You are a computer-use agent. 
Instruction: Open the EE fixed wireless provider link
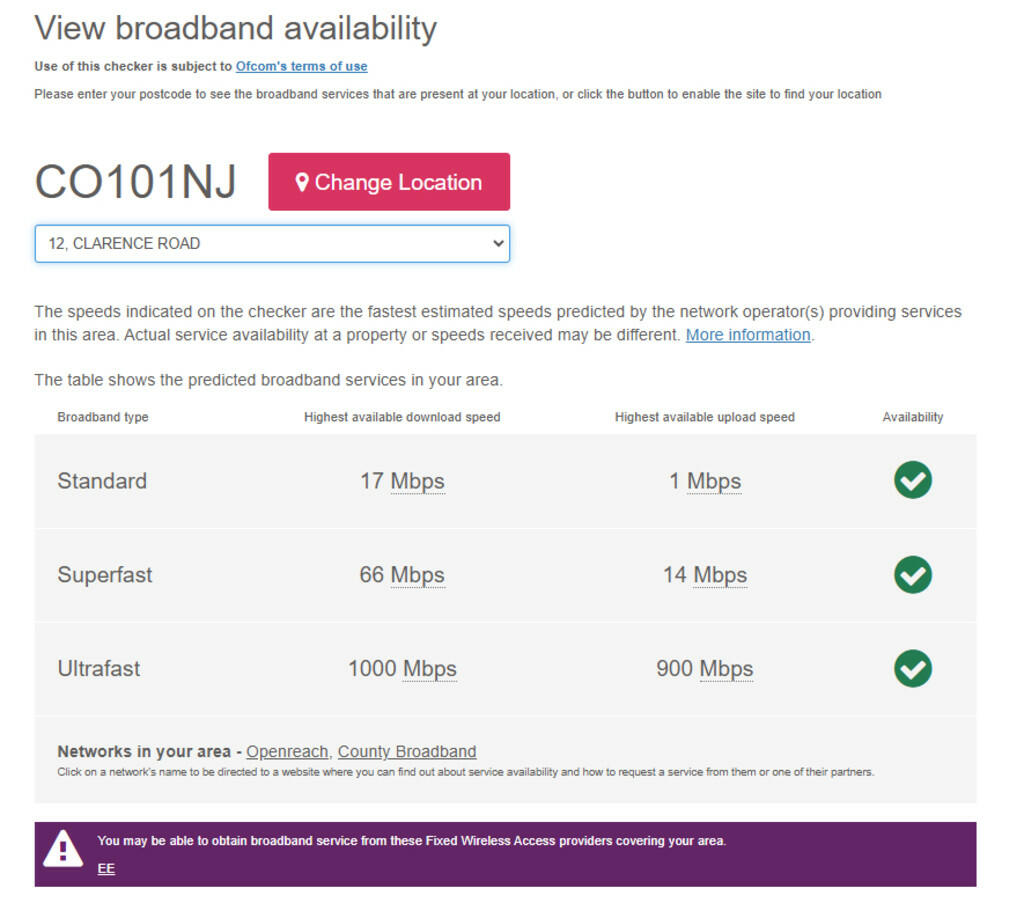(x=106, y=869)
